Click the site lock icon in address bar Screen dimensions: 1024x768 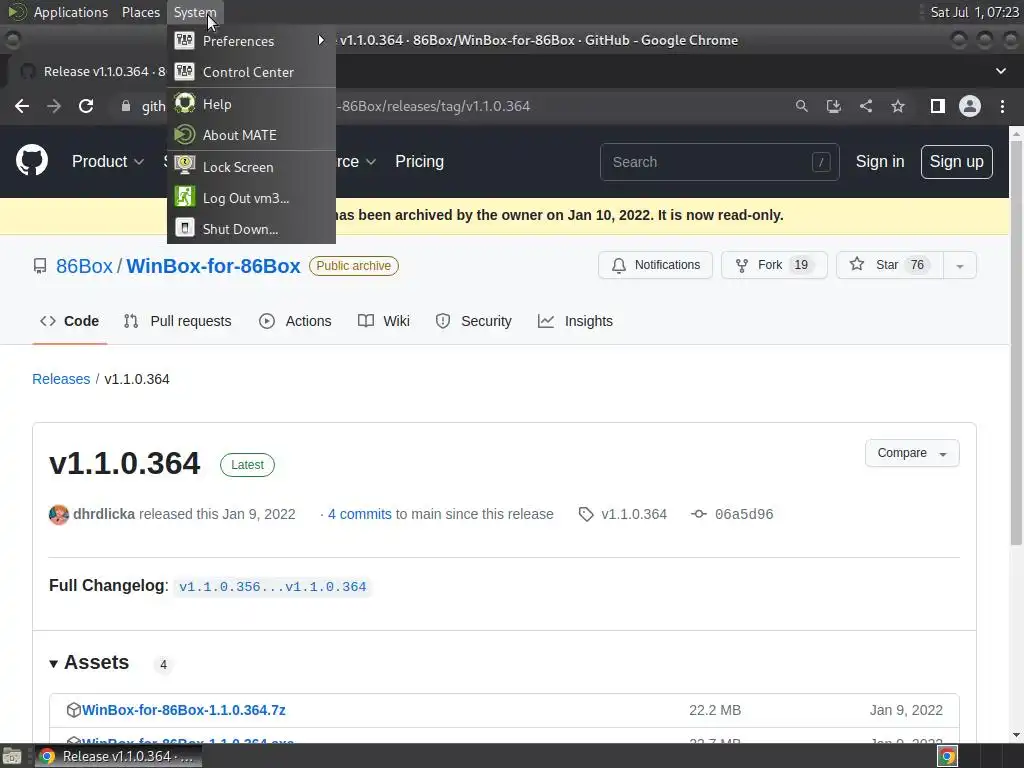[x=125, y=106]
